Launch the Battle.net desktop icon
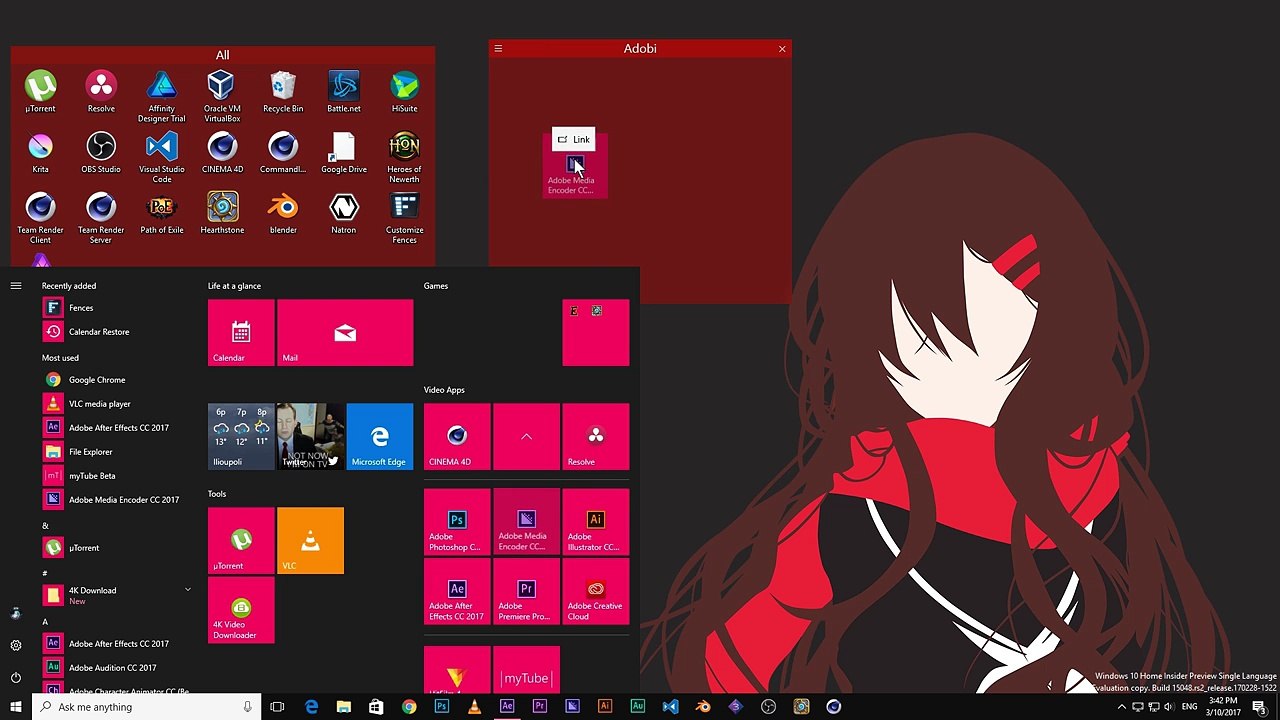 coord(344,91)
